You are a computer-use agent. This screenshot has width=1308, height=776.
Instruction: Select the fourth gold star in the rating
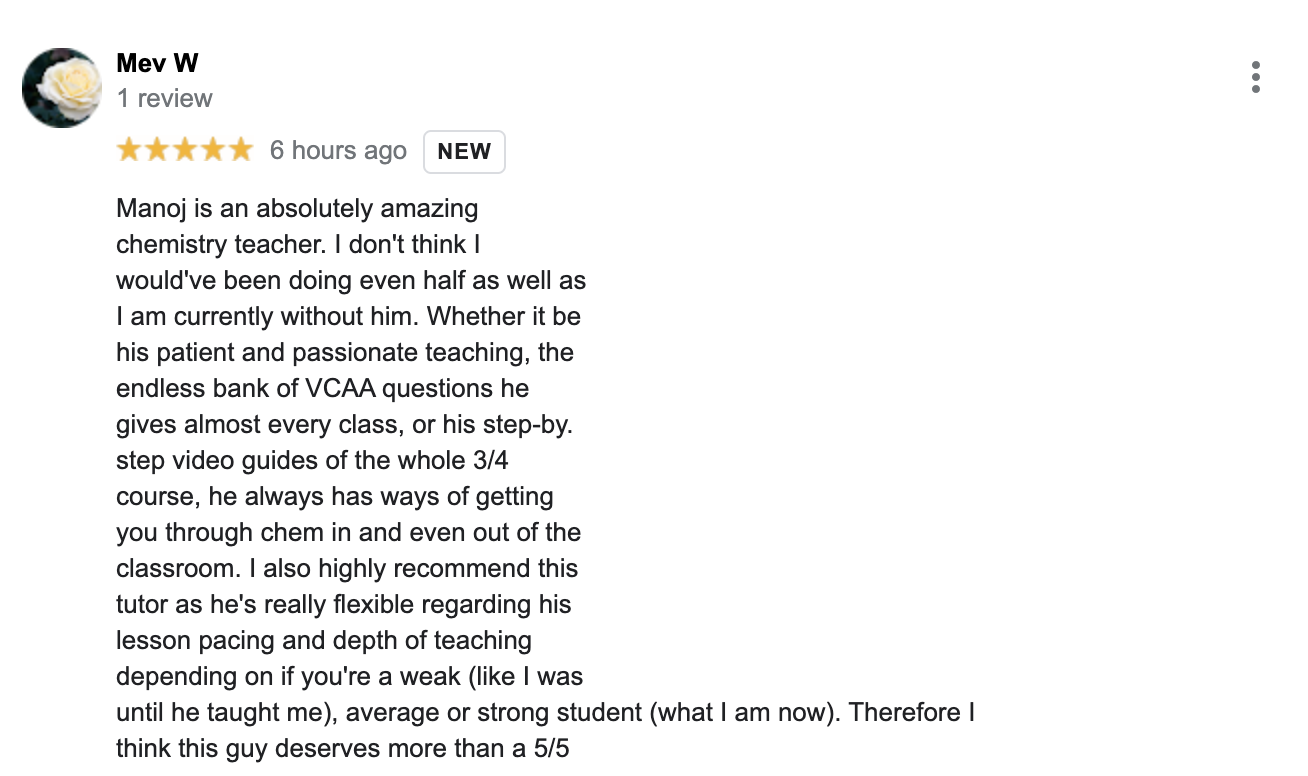coord(212,148)
